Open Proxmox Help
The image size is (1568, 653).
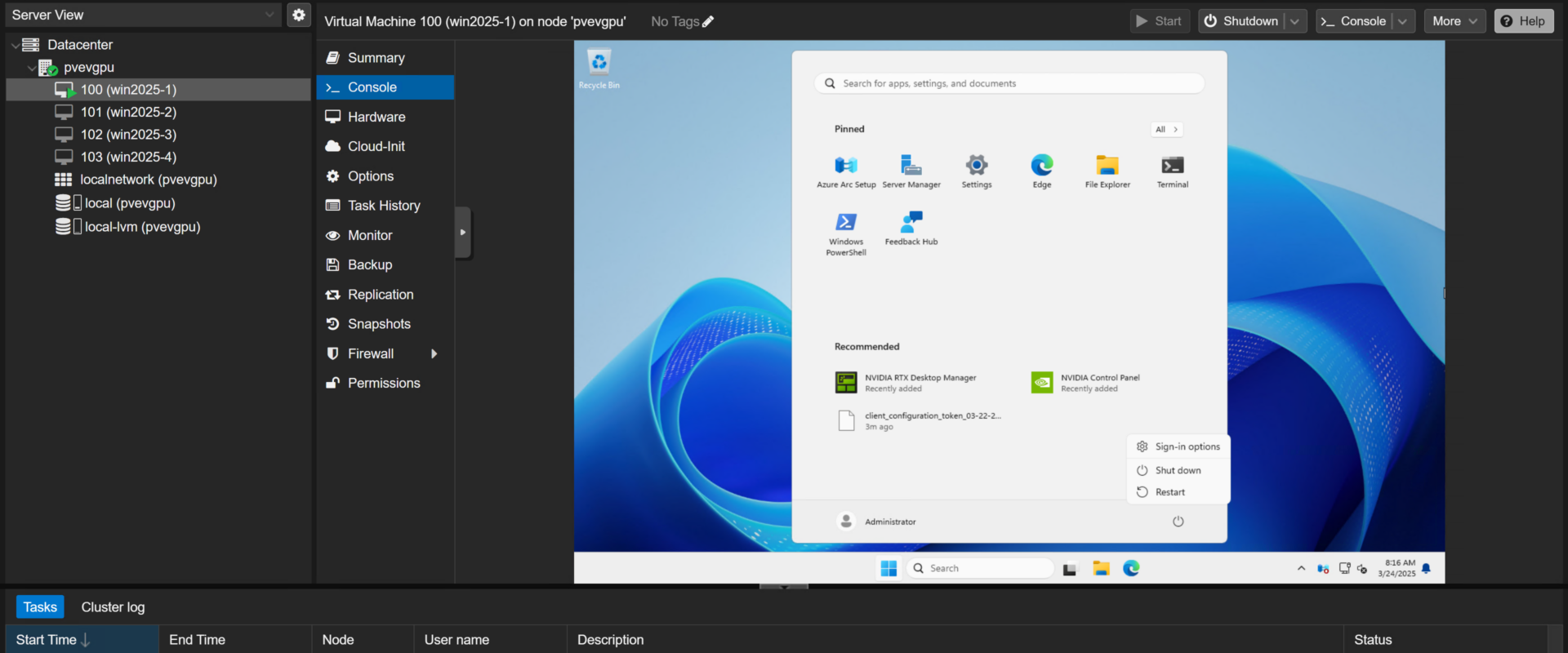coord(1524,21)
